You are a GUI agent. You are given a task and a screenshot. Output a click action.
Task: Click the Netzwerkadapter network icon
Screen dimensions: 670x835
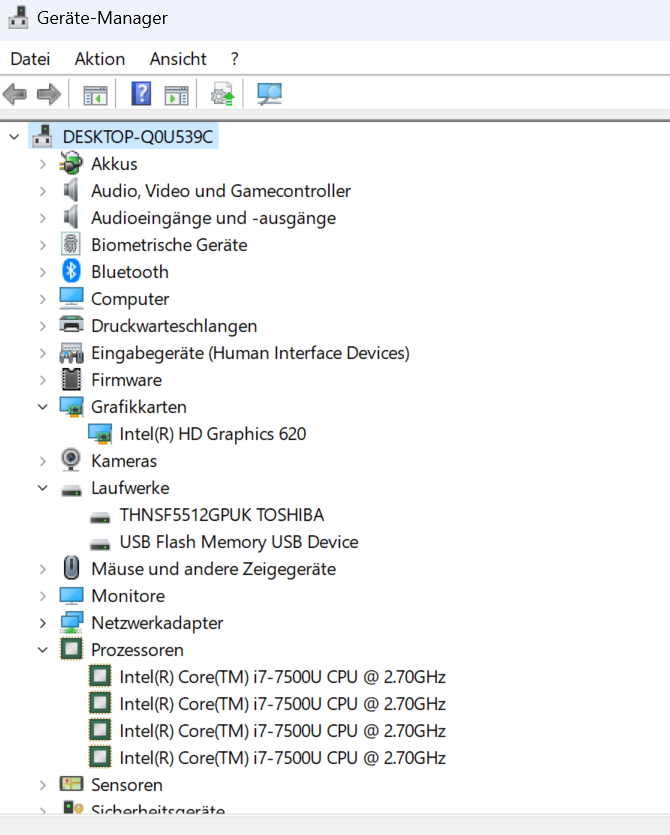pyautogui.click(x=71, y=622)
